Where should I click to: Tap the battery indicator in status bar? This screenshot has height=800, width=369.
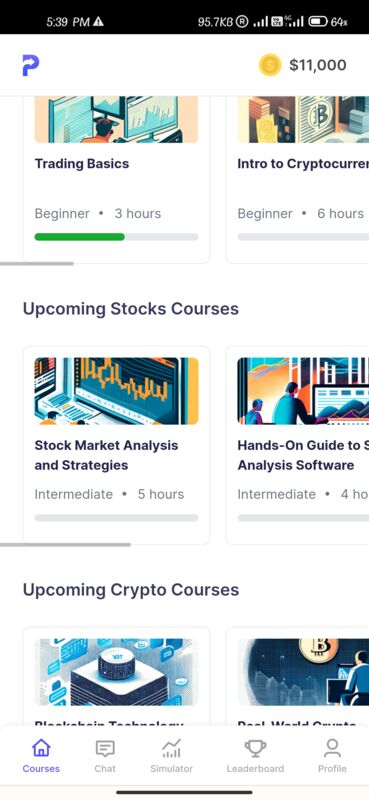318,21
